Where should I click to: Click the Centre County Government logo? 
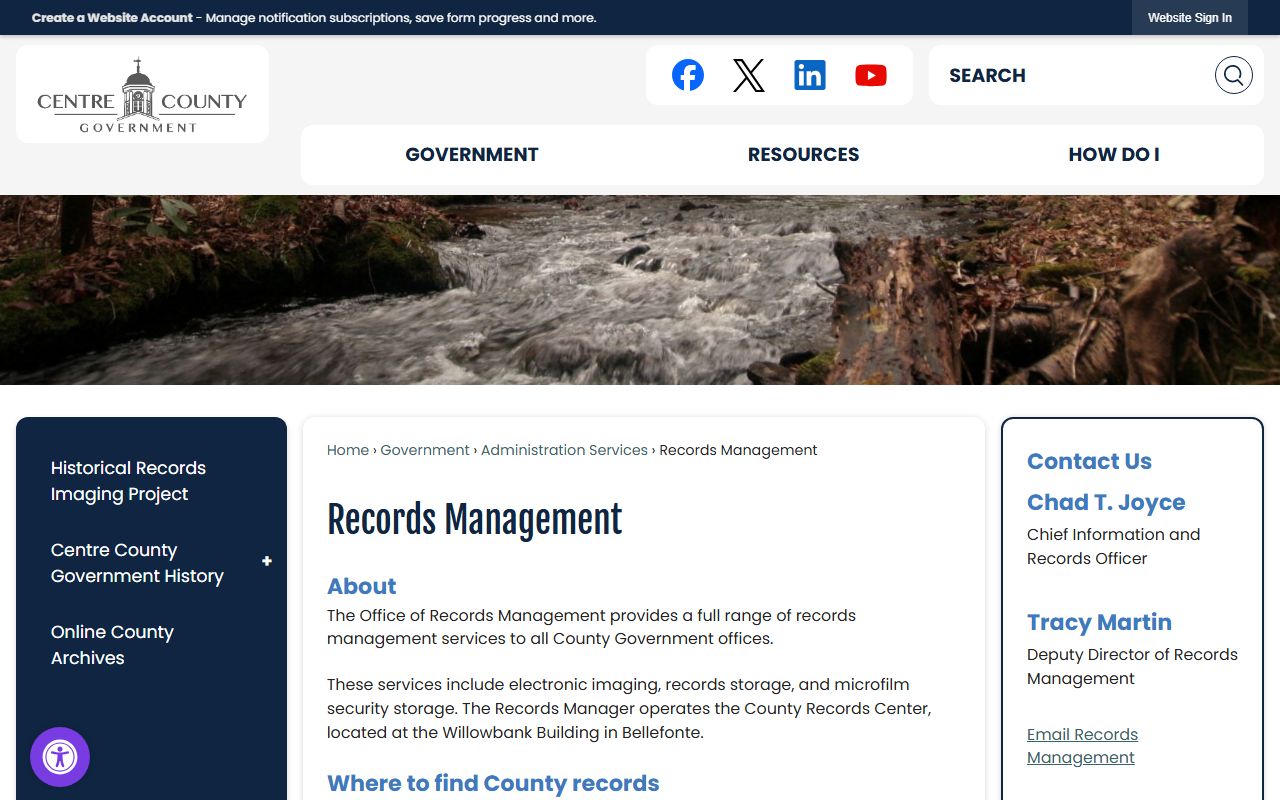pyautogui.click(x=142, y=94)
